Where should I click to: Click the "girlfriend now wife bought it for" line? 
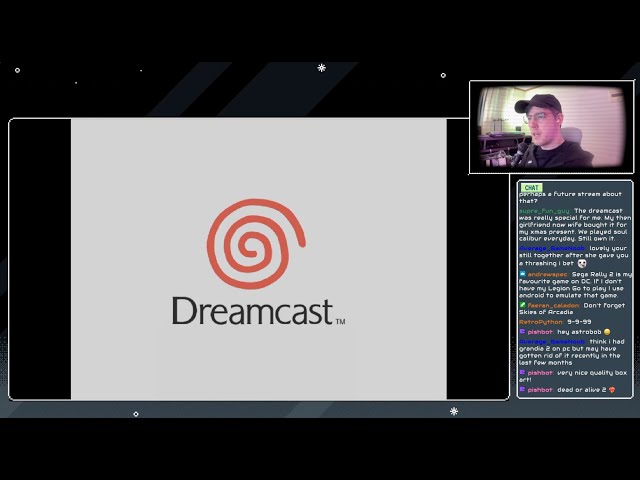click(x=573, y=225)
